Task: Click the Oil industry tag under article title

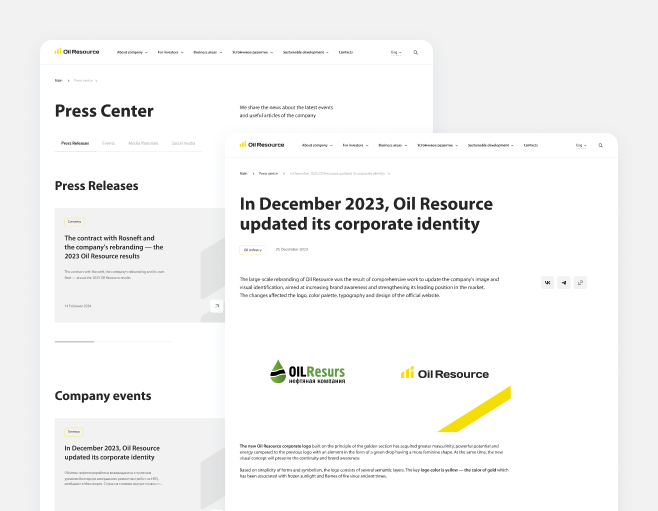Action: [x=253, y=250]
